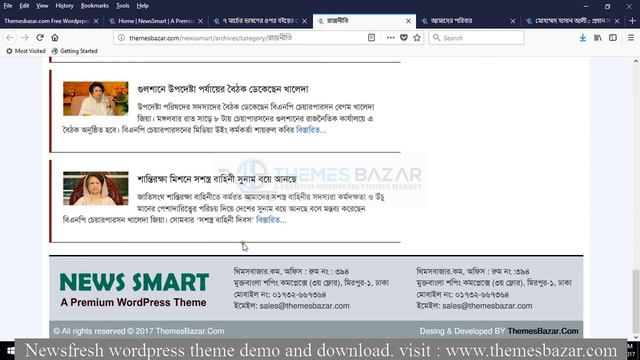
Task: Open the File menu
Action: point(8,6)
